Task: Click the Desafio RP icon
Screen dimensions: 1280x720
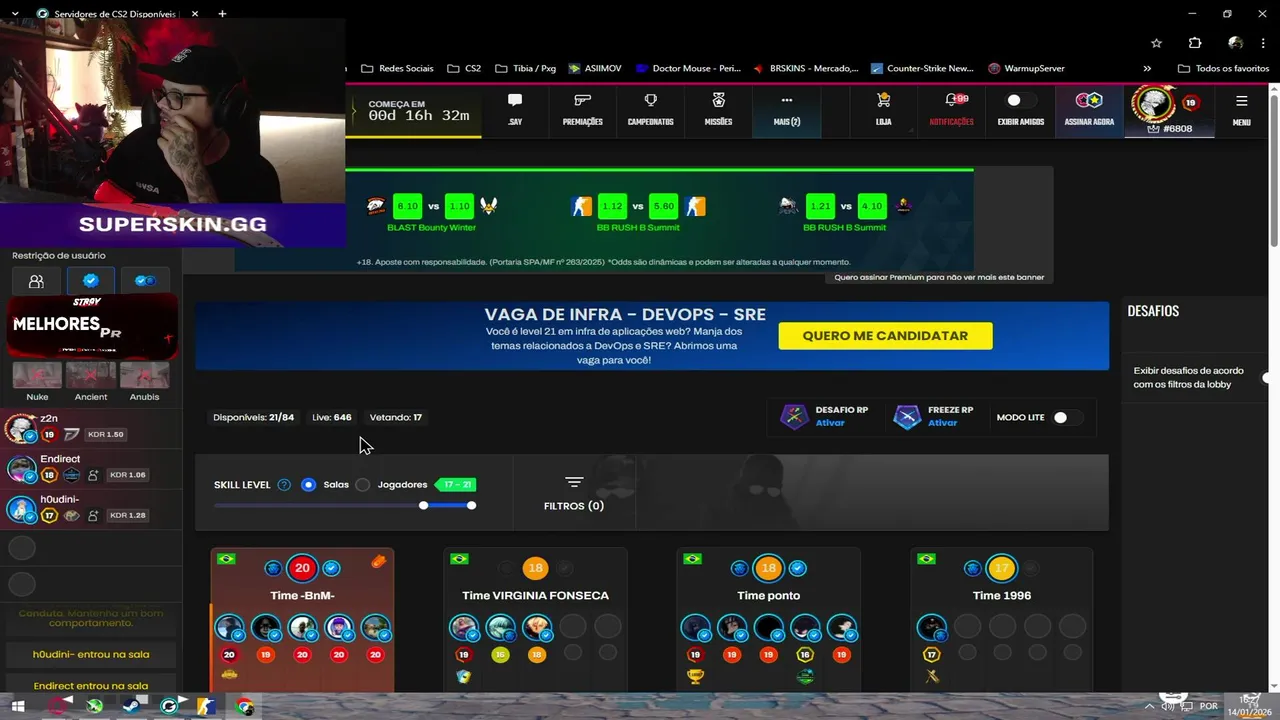Action: [794, 416]
